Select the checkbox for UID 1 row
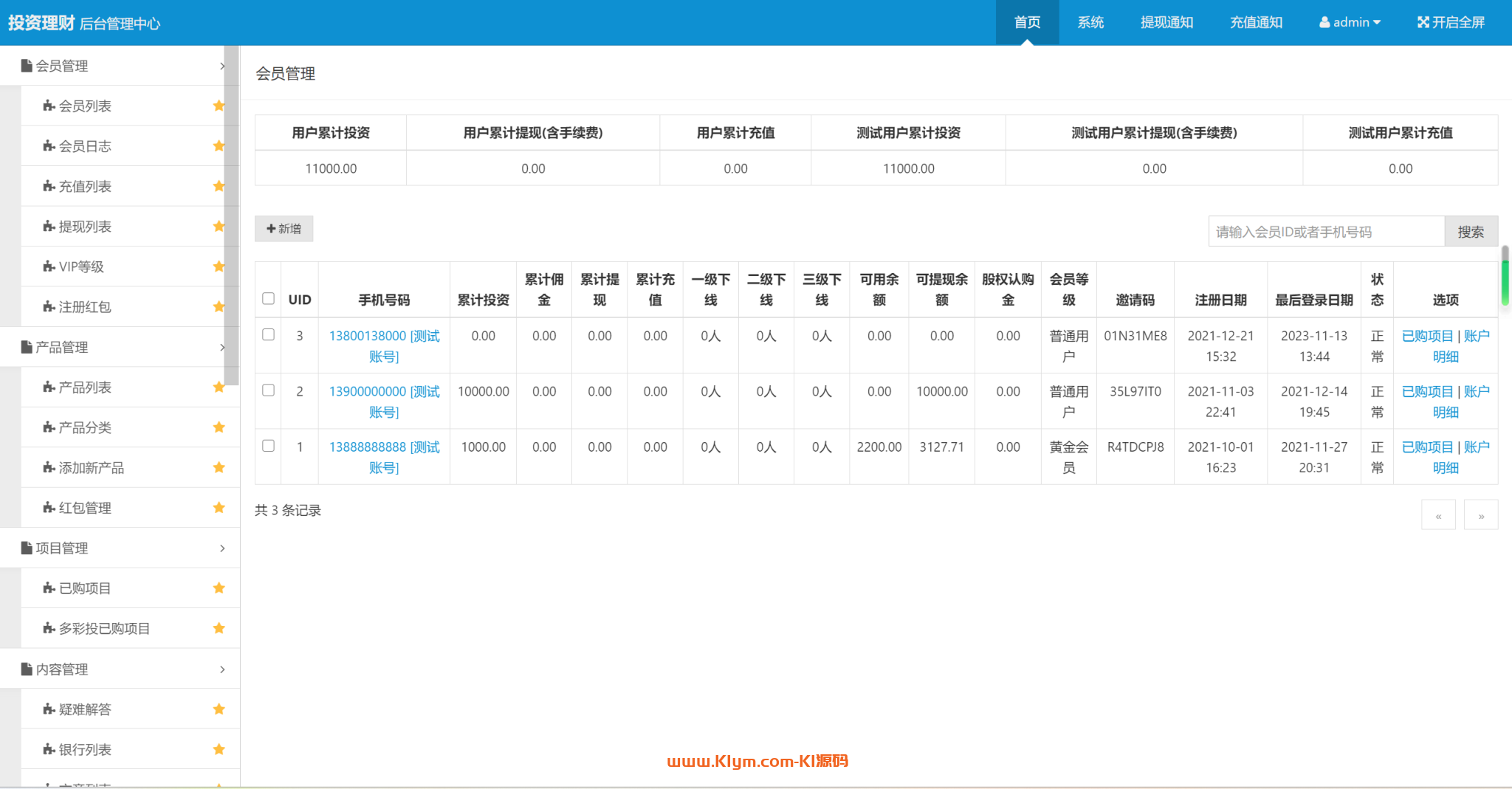Viewport: 1512px width, 789px height. [x=268, y=446]
